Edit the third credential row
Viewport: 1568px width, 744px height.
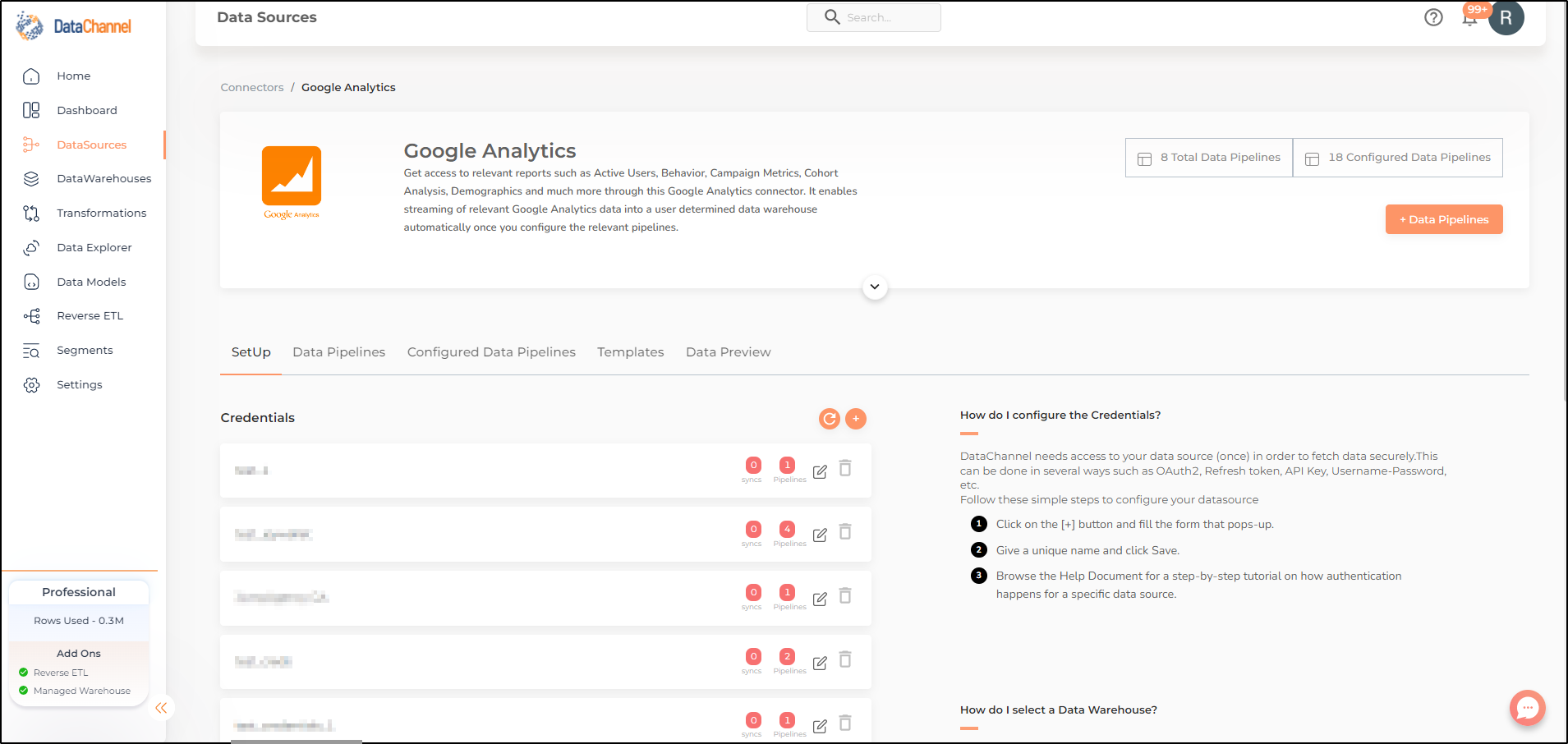pos(820,599)
